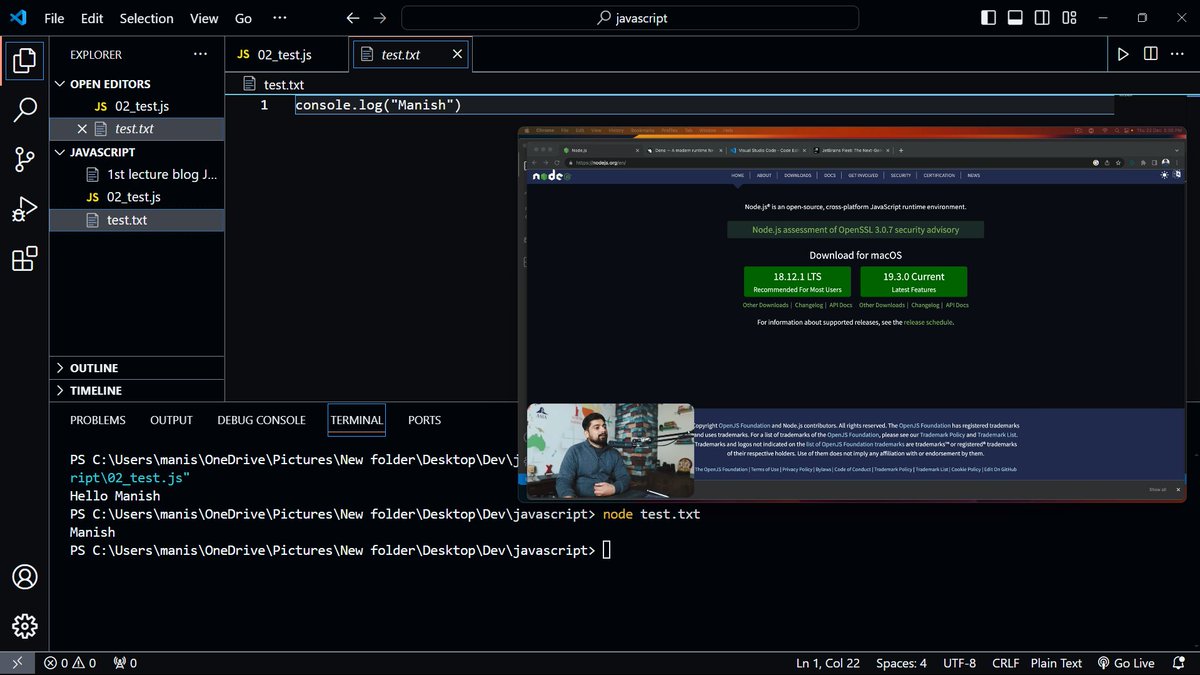Open the Manage settings gear
1200x675 pixels.
pos(25,626)
